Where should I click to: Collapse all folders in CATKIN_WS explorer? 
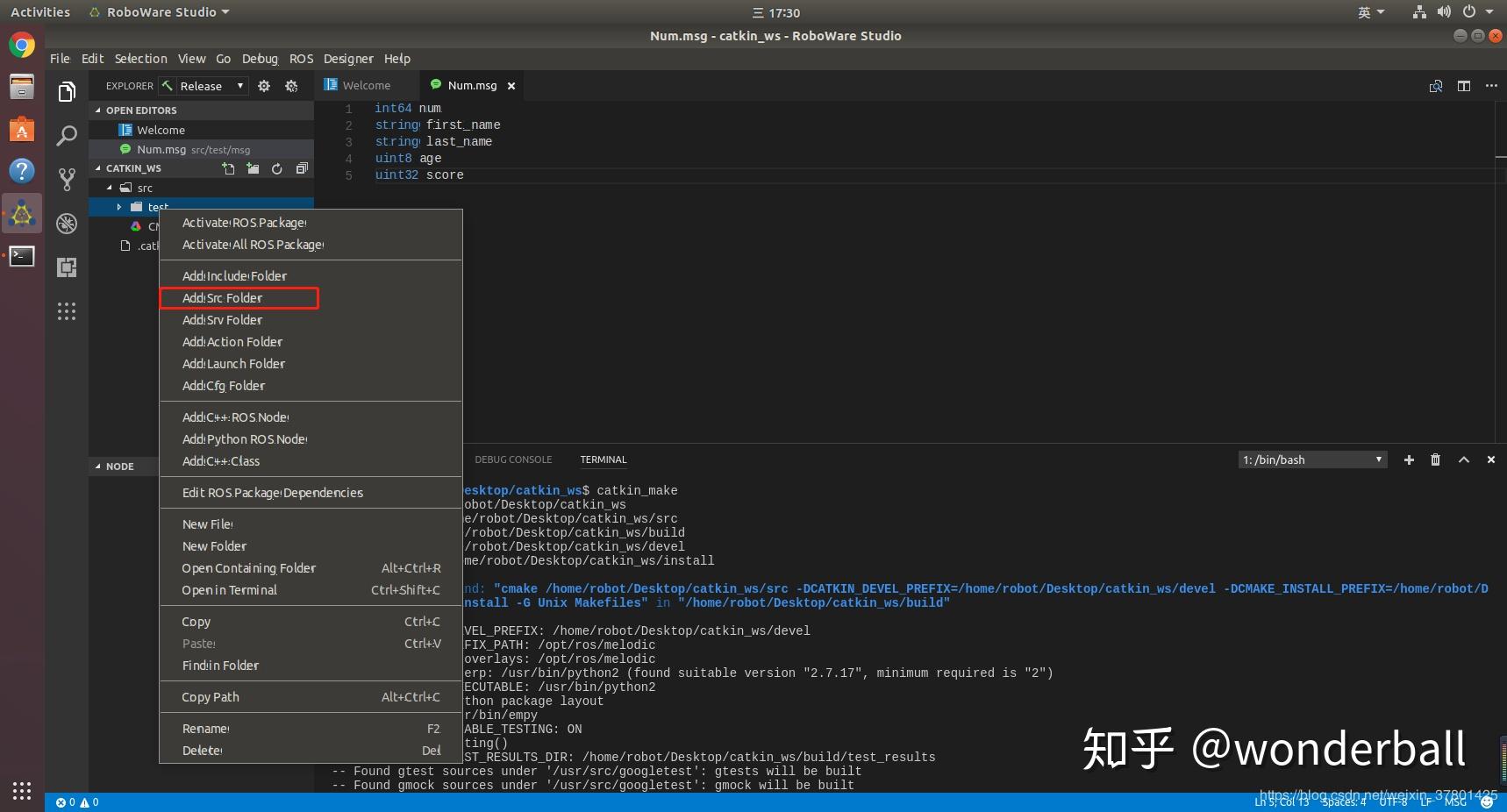click(302, 168)
